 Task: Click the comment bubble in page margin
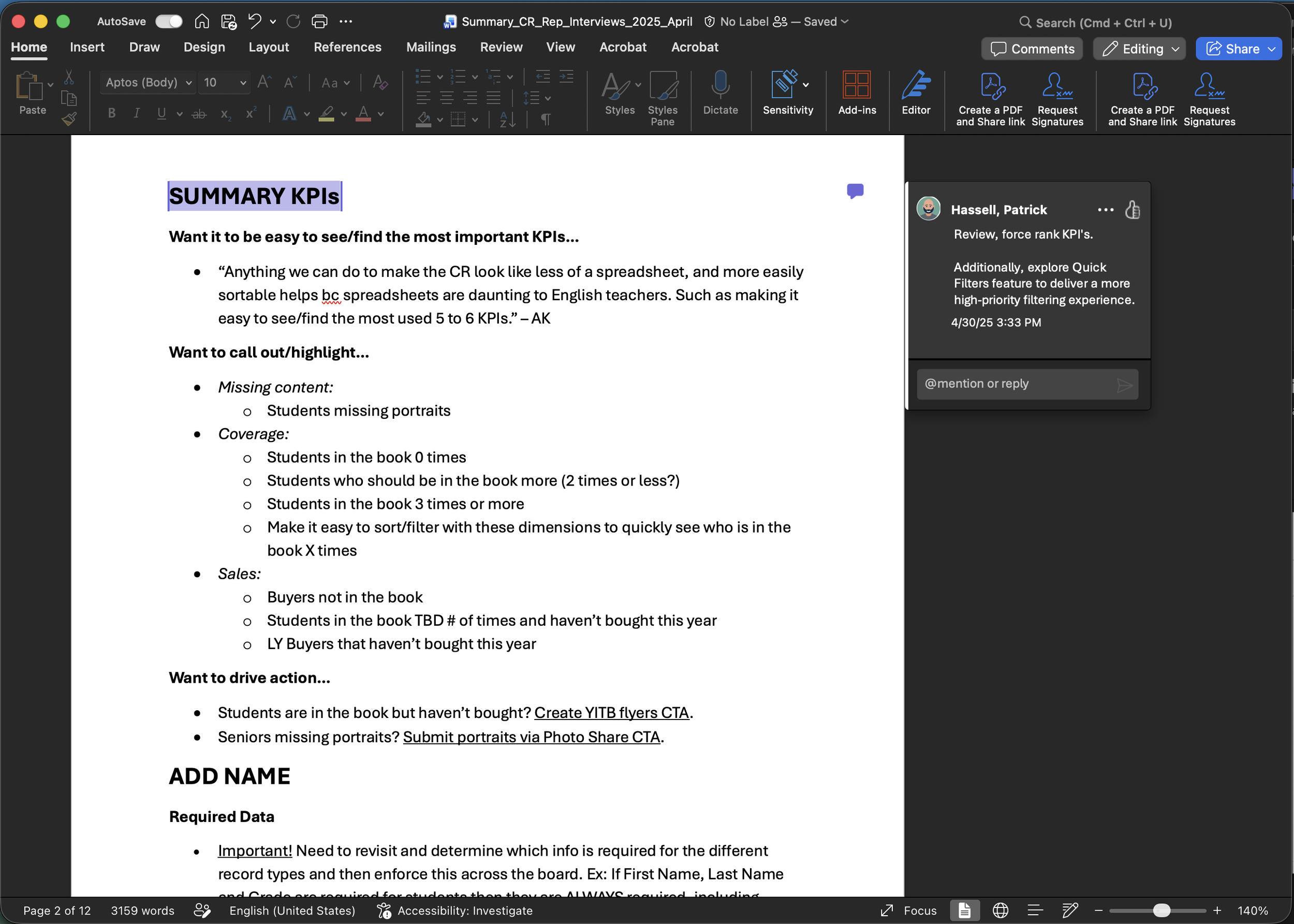coord(855,190)
